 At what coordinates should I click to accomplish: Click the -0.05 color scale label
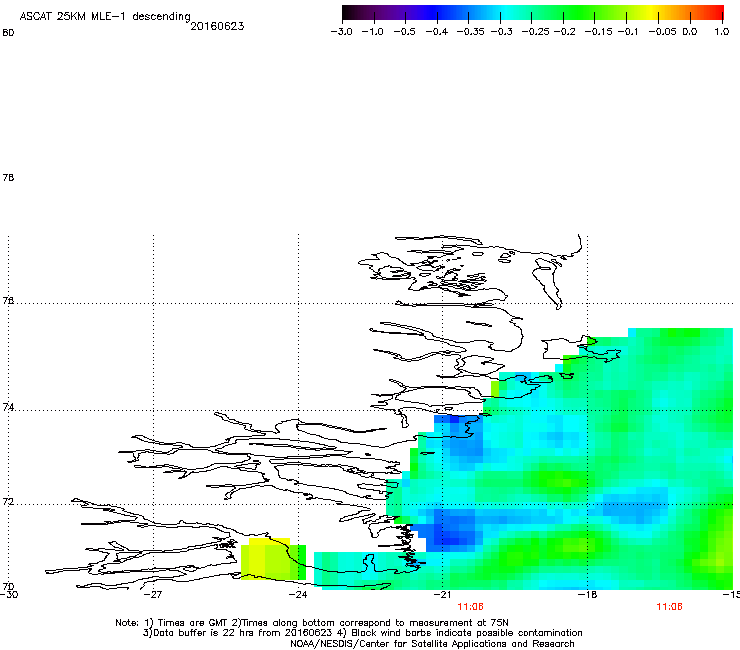click(662, 32)
